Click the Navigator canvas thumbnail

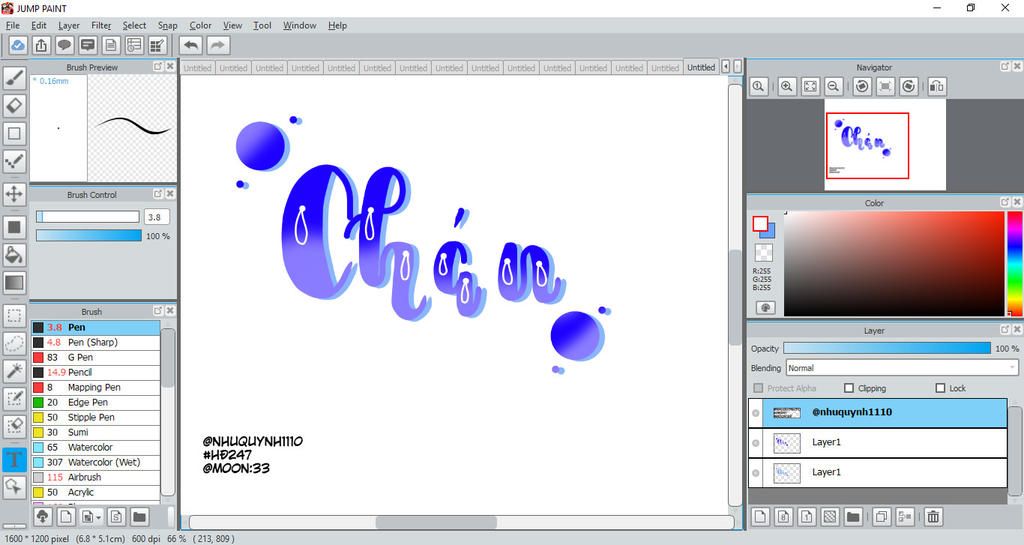[x=885, y=145]
